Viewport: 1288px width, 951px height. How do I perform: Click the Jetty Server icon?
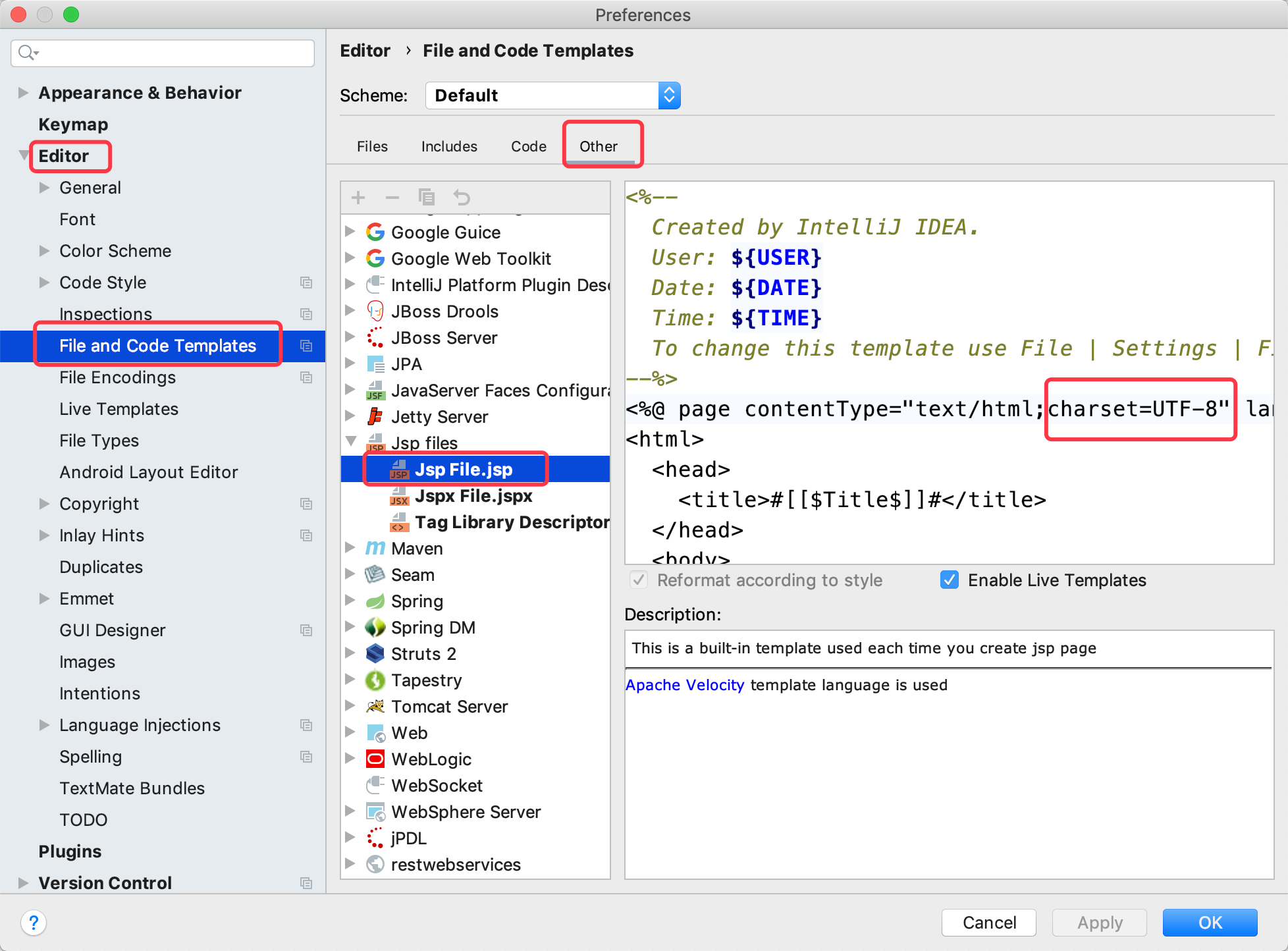[375, 416]
